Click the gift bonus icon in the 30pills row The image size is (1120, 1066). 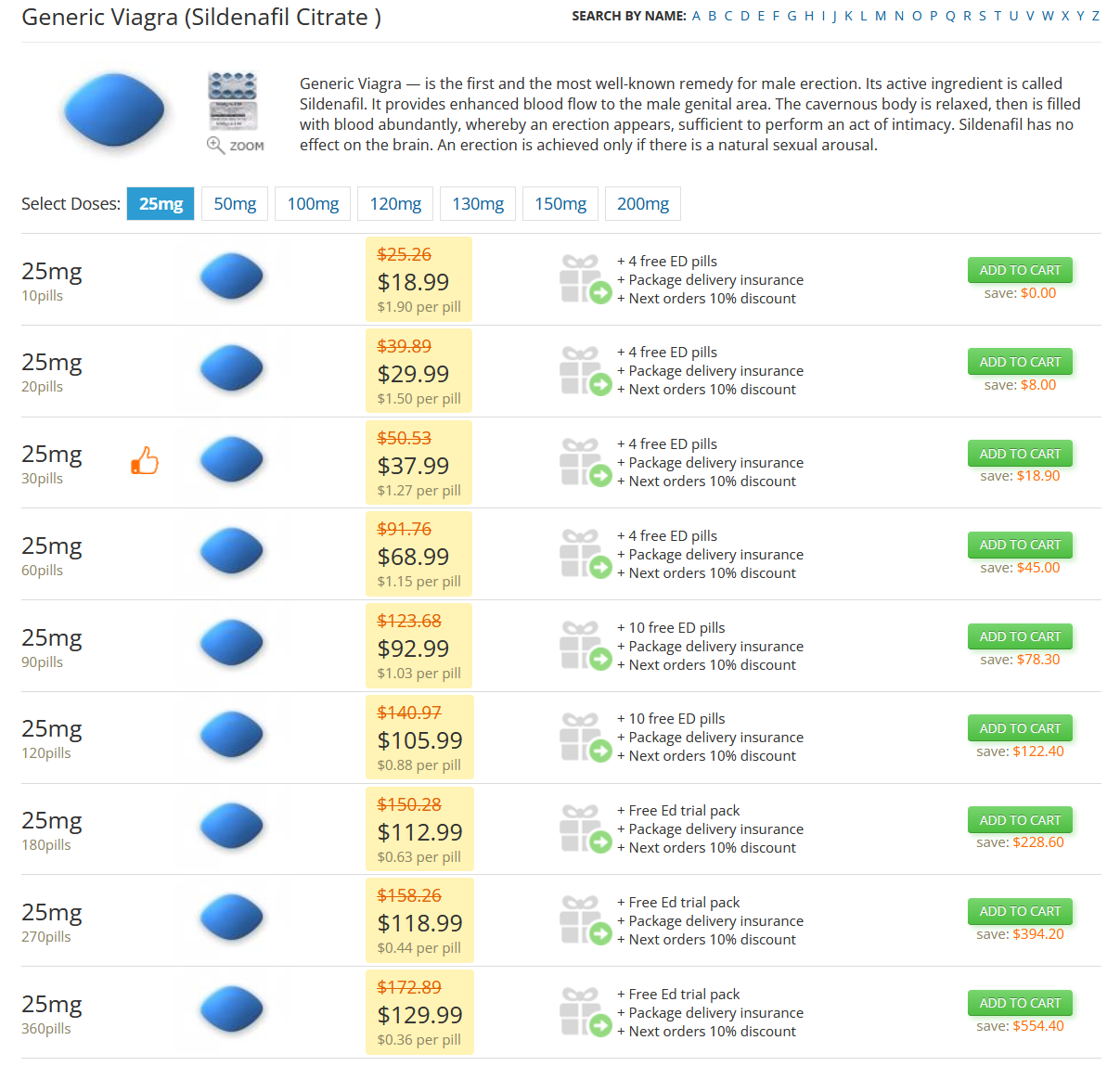click(586, 463)
